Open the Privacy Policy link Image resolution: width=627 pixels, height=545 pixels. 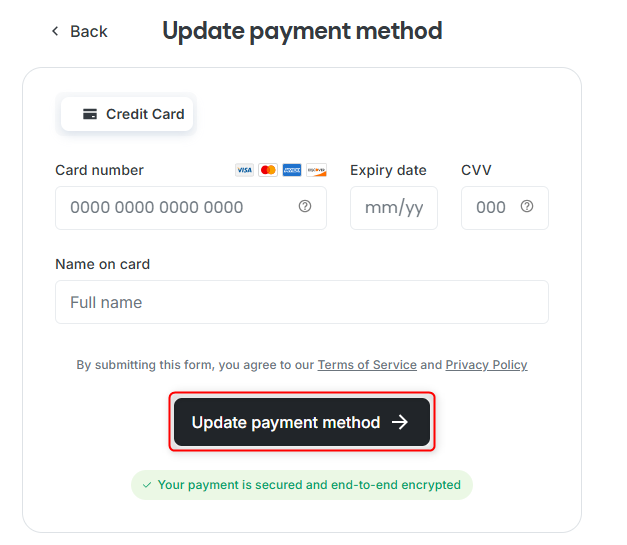click(486, 365)
